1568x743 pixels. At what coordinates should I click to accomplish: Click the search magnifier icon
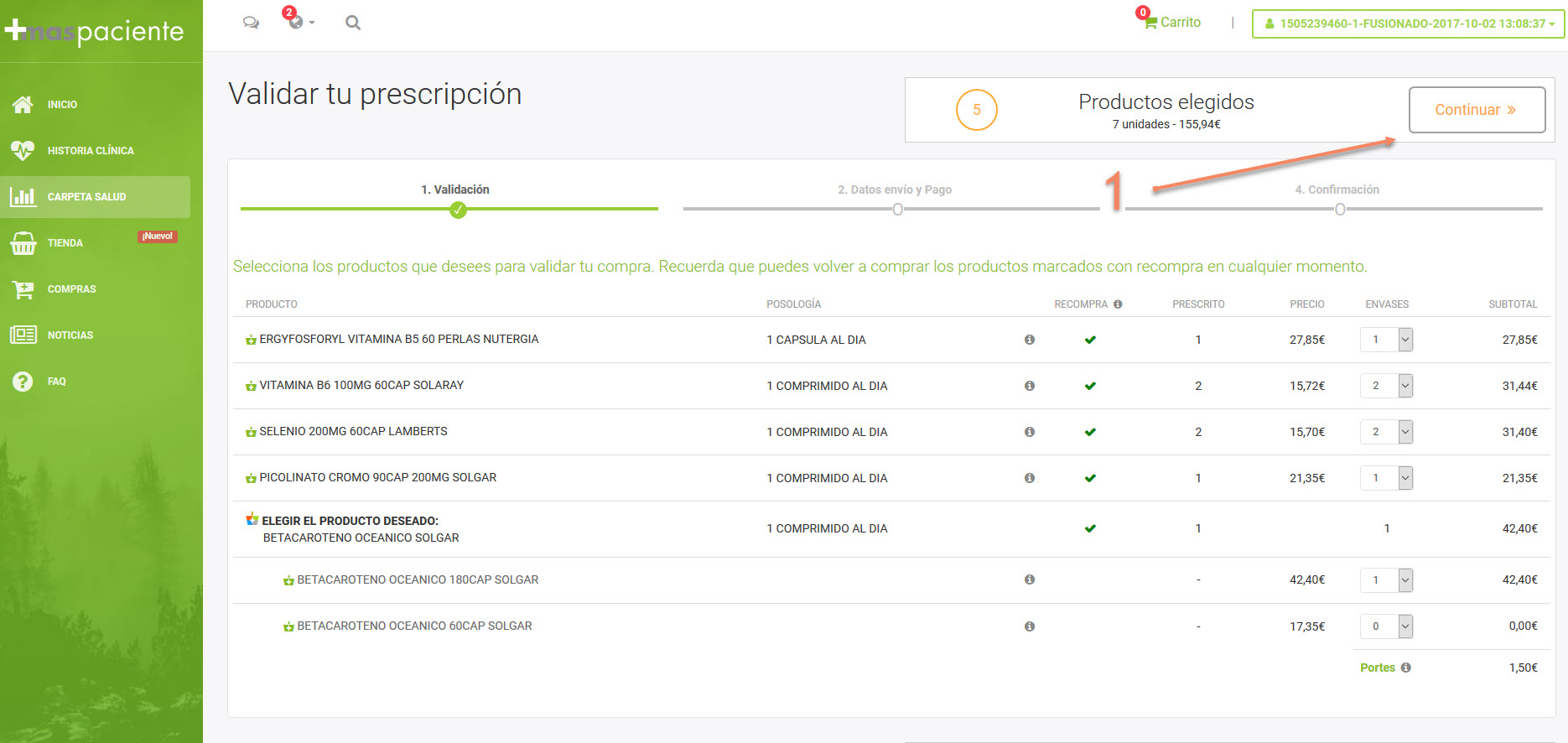click(x=353, y=23)
